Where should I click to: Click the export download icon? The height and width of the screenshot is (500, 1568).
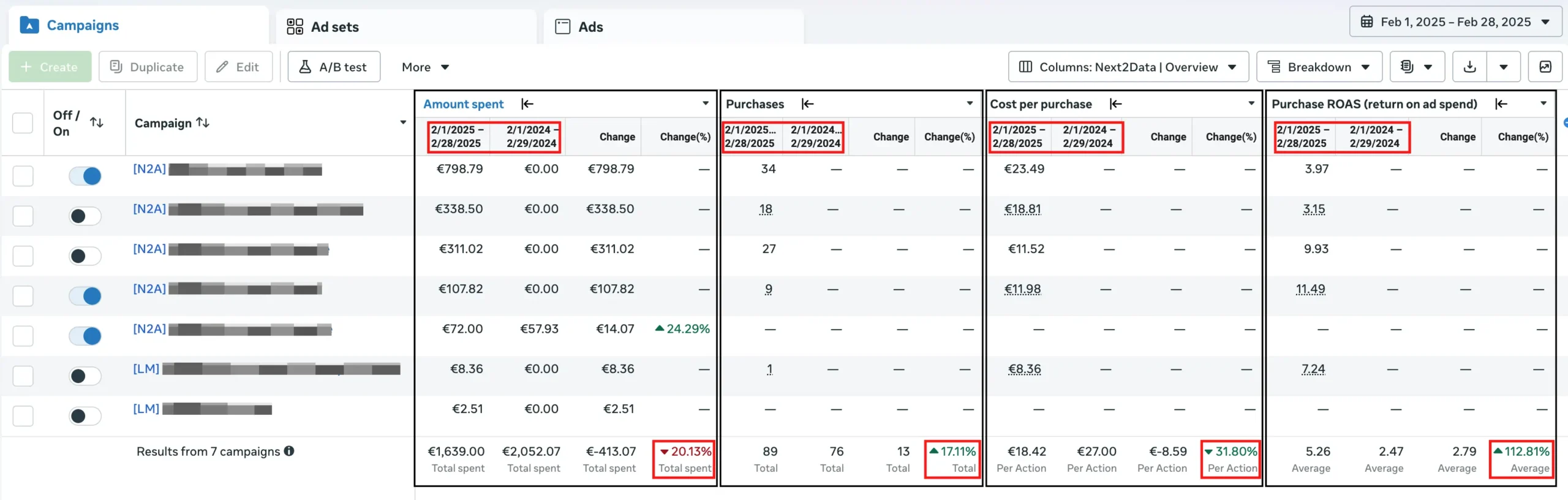[x=1469, y=67]
